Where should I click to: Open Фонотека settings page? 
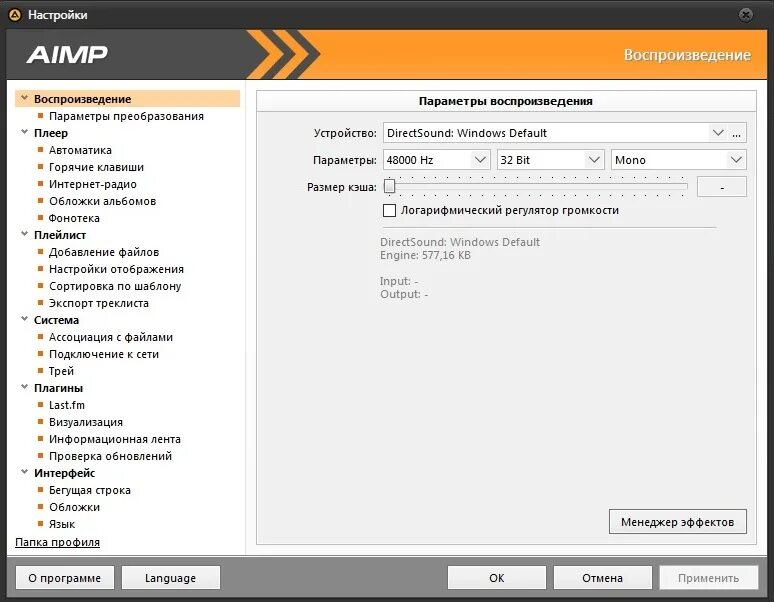tap(74, 218)
